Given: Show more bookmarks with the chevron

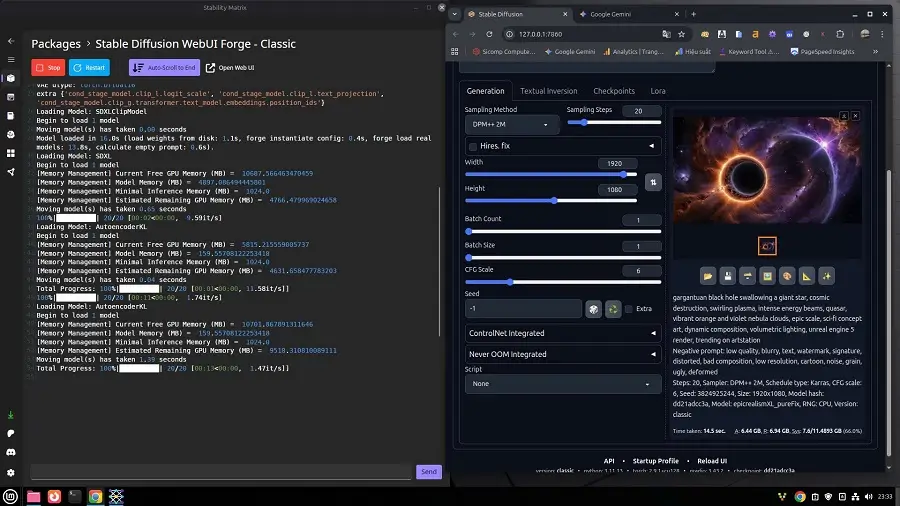Looking at the screenshot, I should coord(875,52).
